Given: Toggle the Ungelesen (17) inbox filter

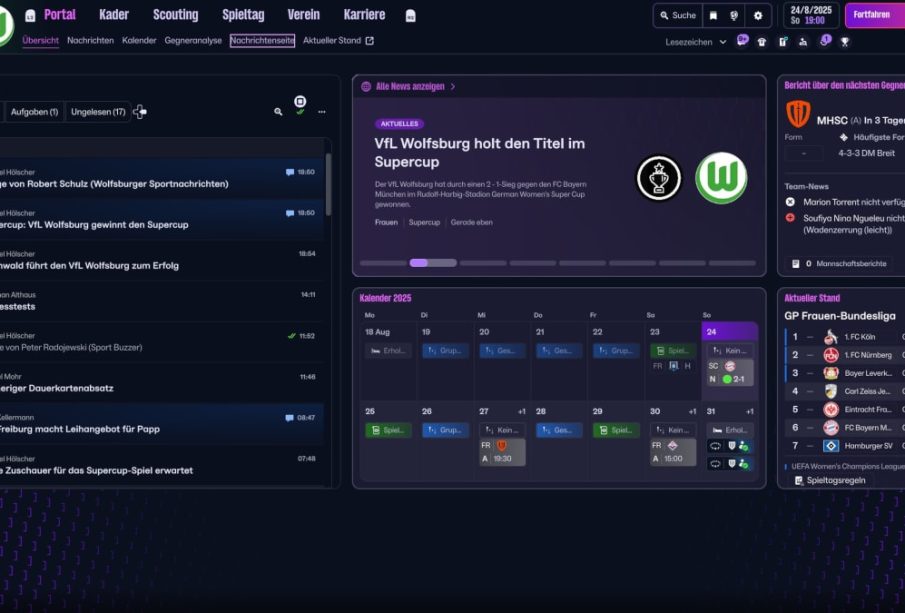Looking at the screenshot, I should 98,112.
